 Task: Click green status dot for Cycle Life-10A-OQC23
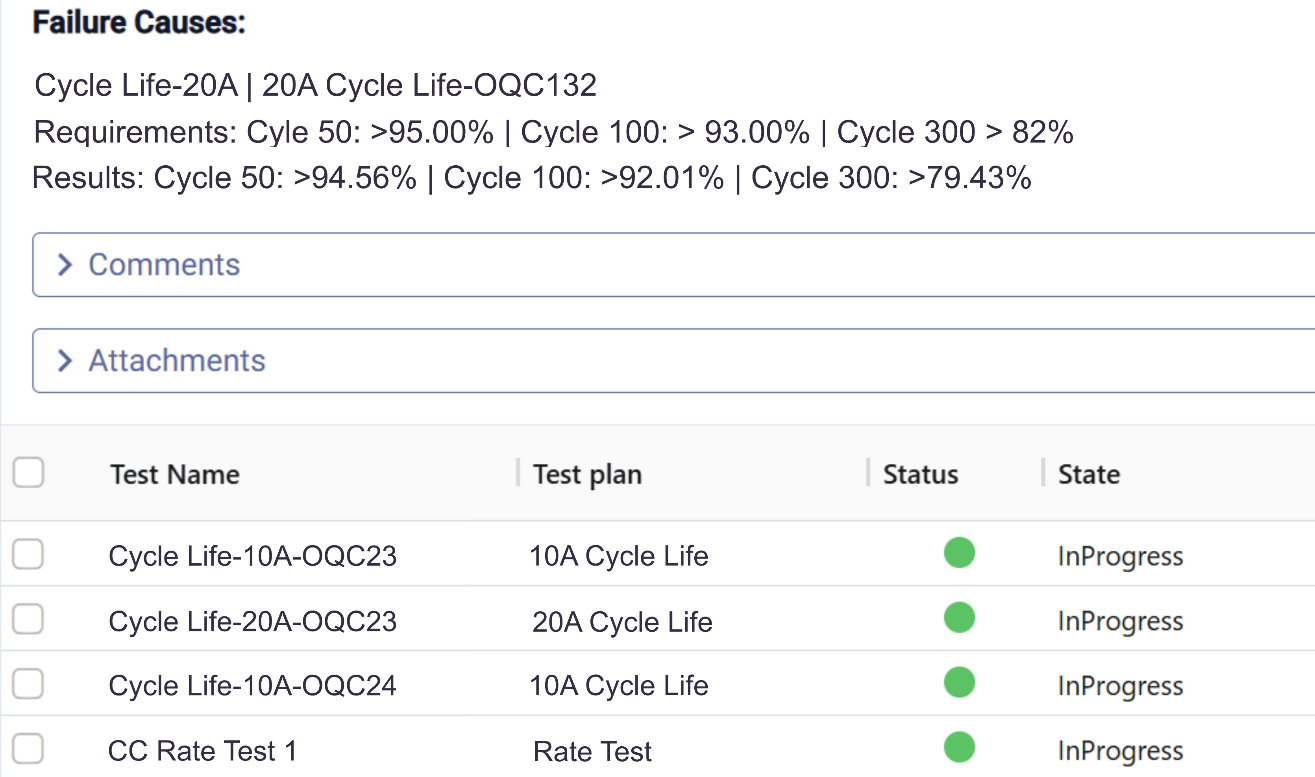[959, 553]
